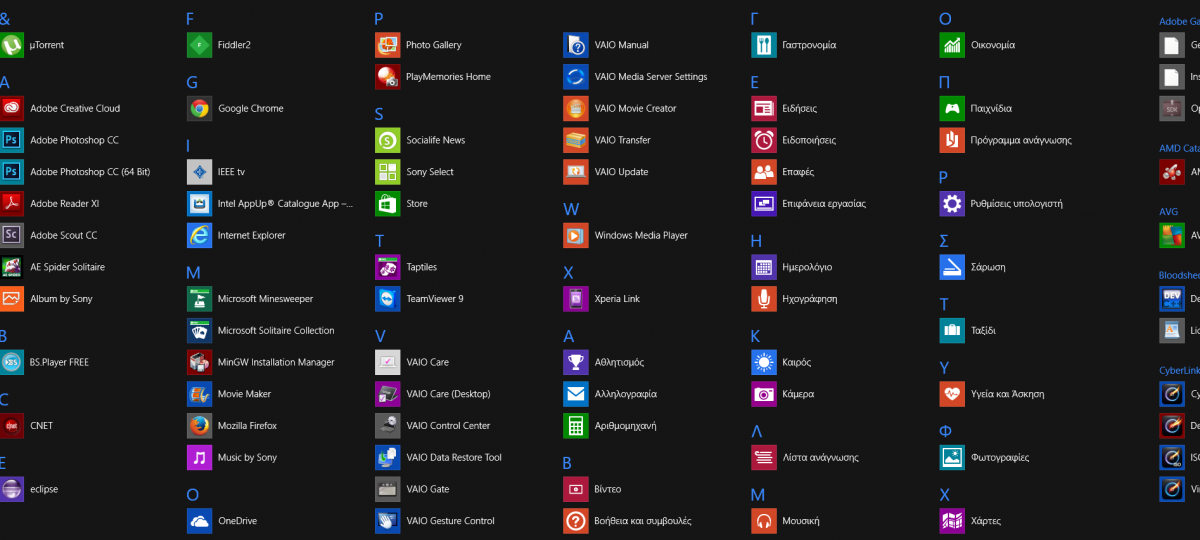Viewport: 1200px width, 540px height.
Task: Click the Music by Sony label
Action: point(247,458)
